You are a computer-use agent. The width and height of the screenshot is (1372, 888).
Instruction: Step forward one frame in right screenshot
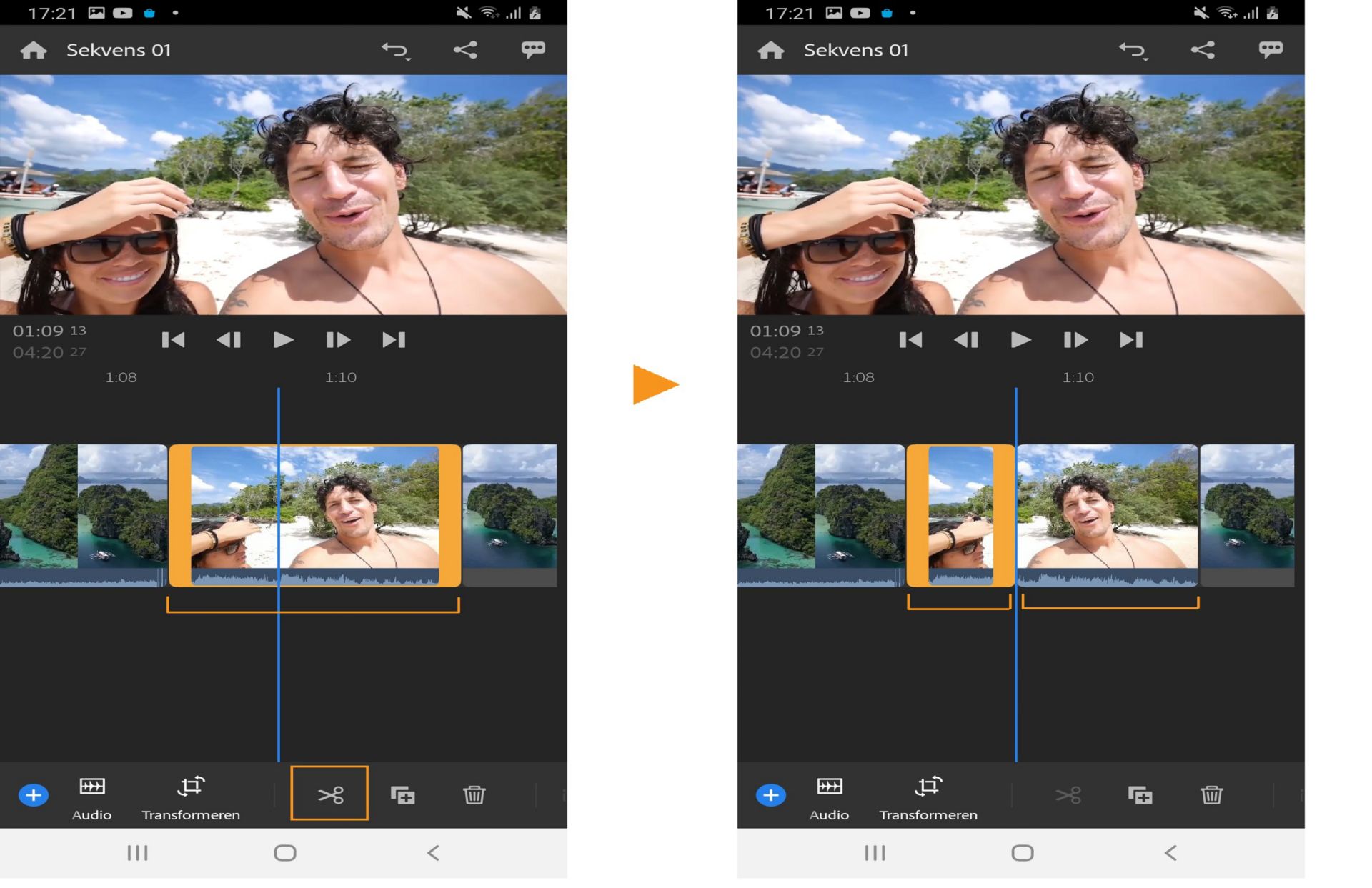(1075, 340)
